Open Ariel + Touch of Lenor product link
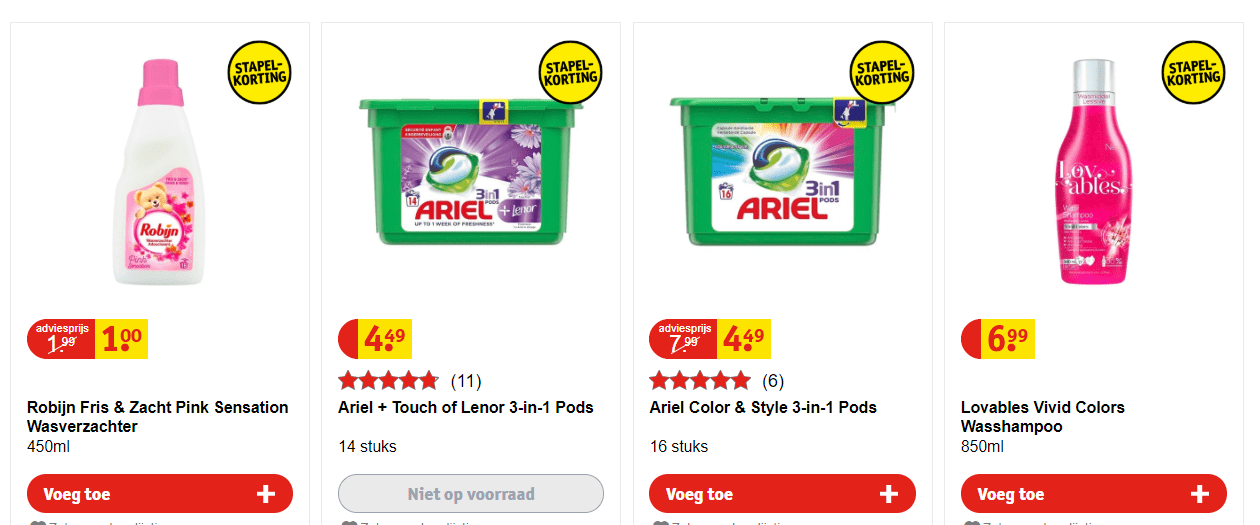This screenshot has height=525, width=1260. [x=466, y=407]
